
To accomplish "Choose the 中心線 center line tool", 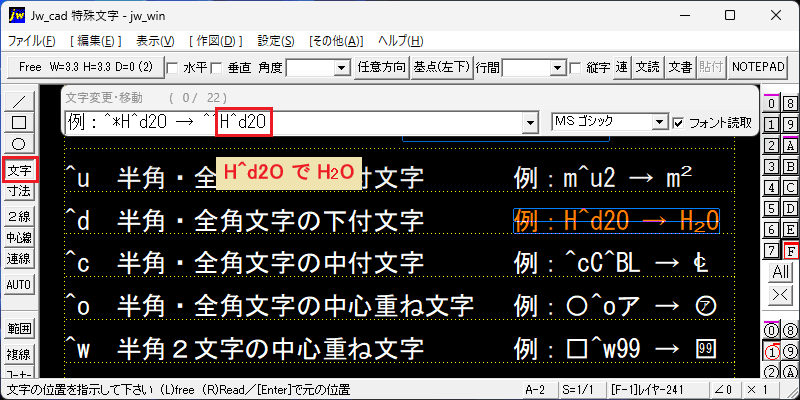I will coord(19,237).
